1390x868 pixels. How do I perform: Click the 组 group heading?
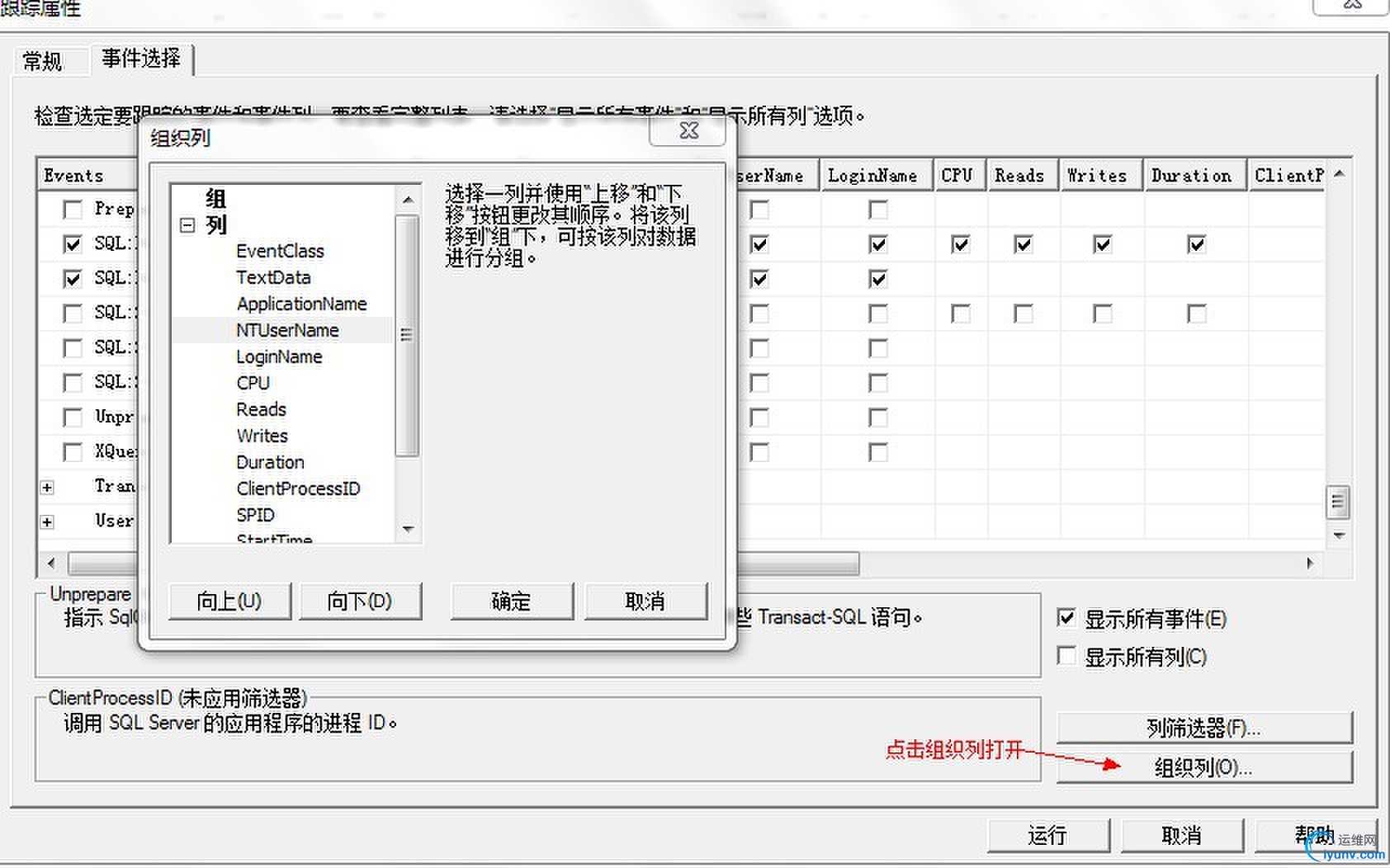(x=215, y=198)
